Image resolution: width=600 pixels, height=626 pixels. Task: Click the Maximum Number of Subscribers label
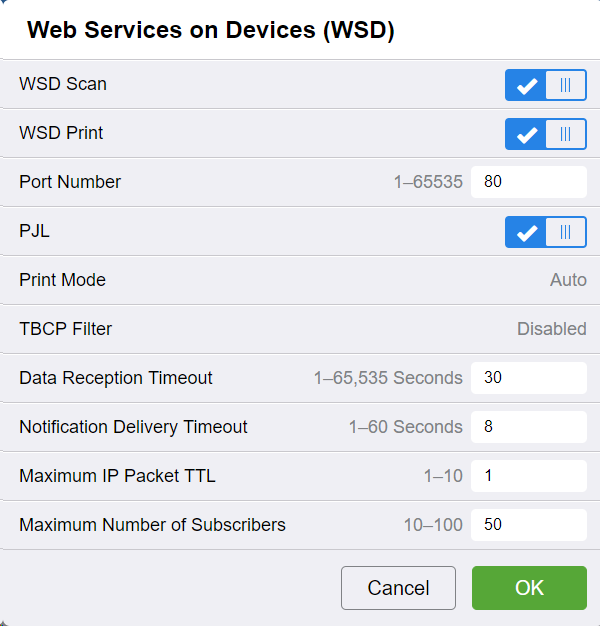[152, 525]
